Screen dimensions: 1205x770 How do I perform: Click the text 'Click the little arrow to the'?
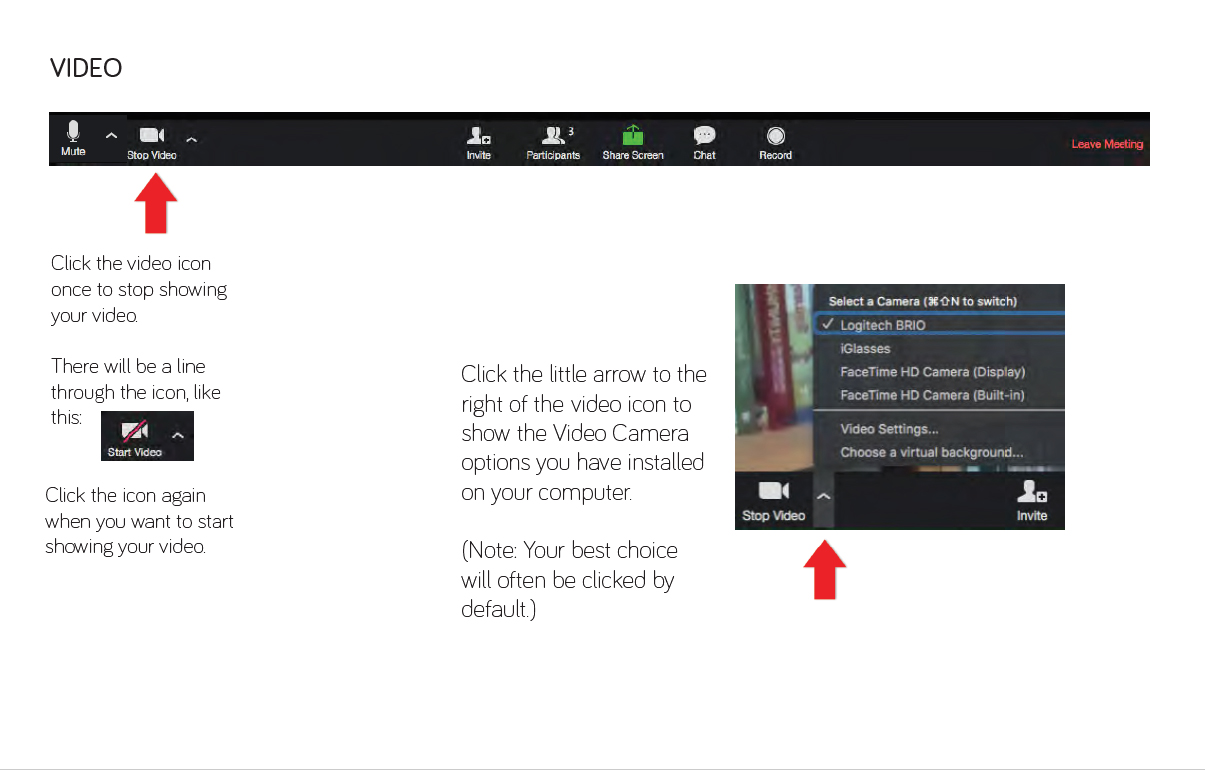click(584, 375)
